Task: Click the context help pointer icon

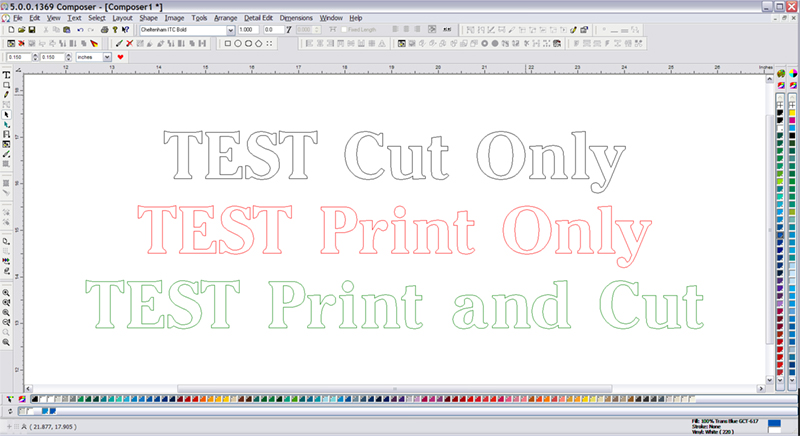Action: [126, 30]
